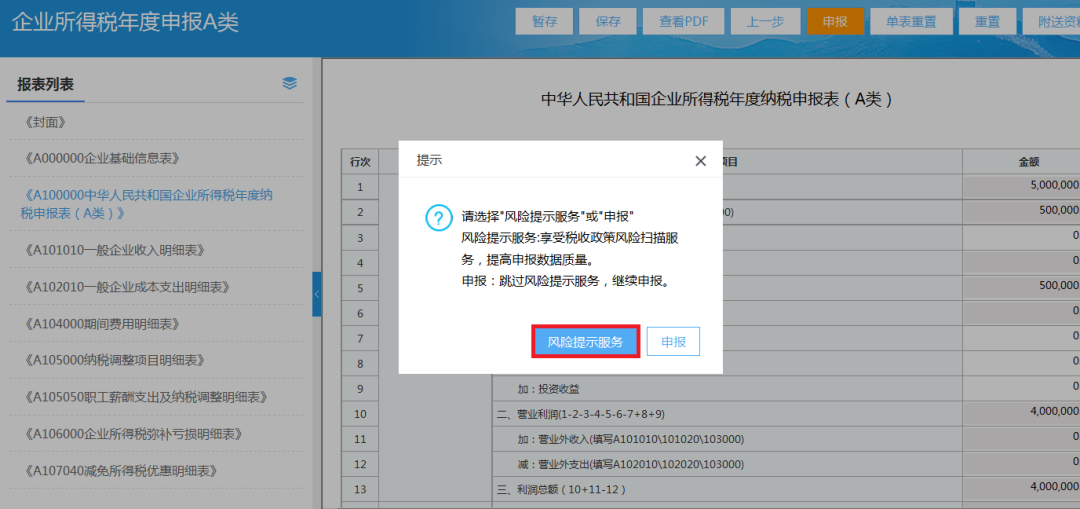Screen dimensions: 1080x509
Task: Click the 附送资料 button in the top toolbar
Action: [1051, 21]
